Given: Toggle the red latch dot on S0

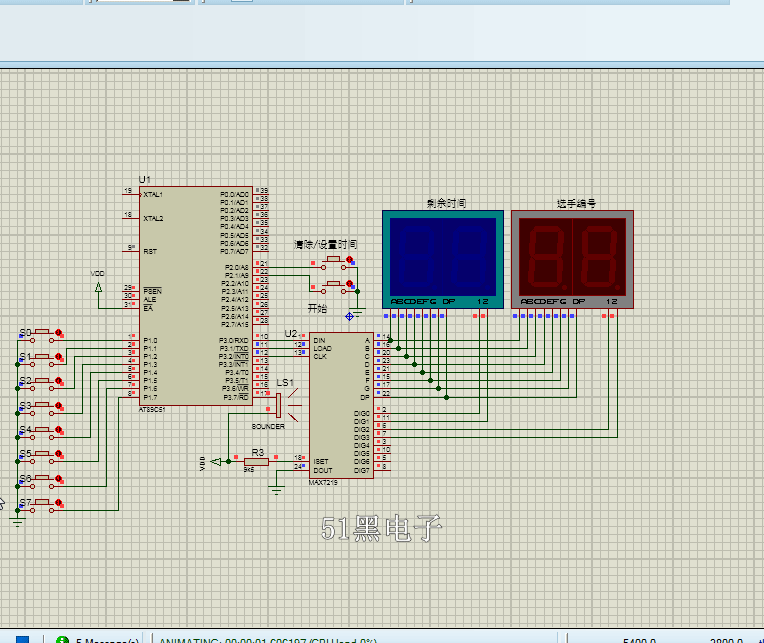Looking at the screenshot, I should (58, 333).
